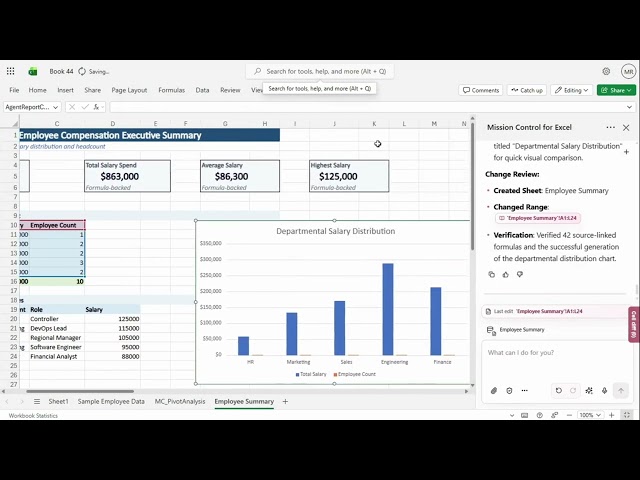
Task: Select the $863,000 Total Salary Spend cell
Action: pyautogui.click(x=127, y=176)
